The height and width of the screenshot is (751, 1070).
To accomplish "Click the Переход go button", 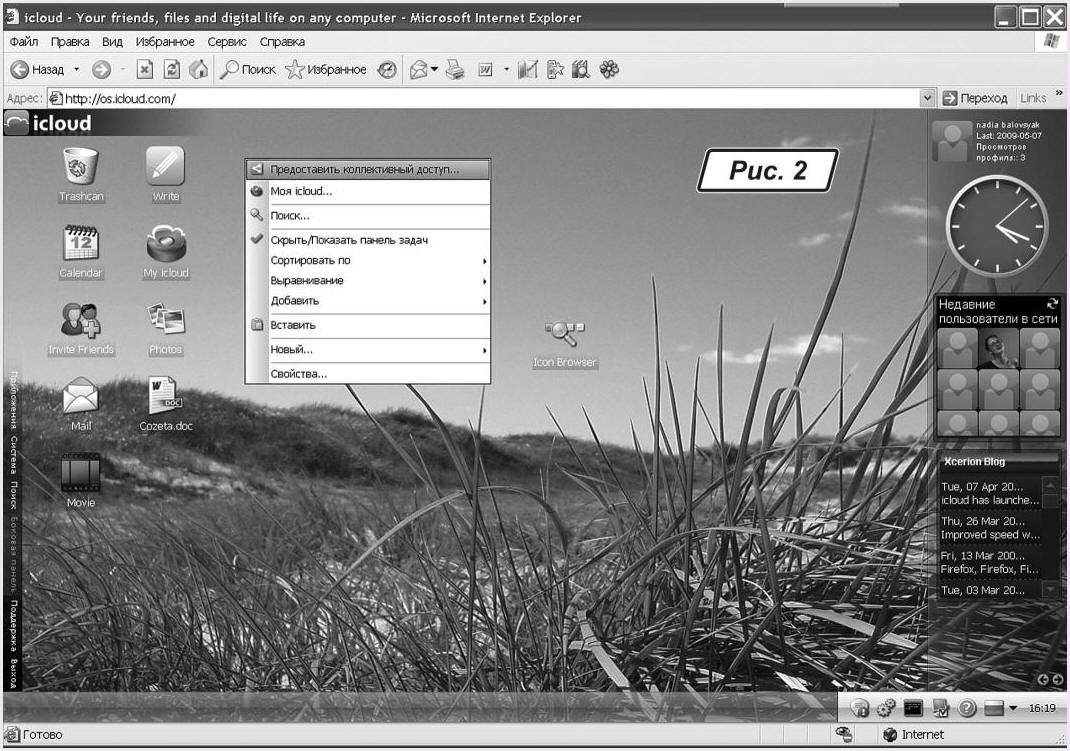I will pyautogui.click(x=975, y=98).
